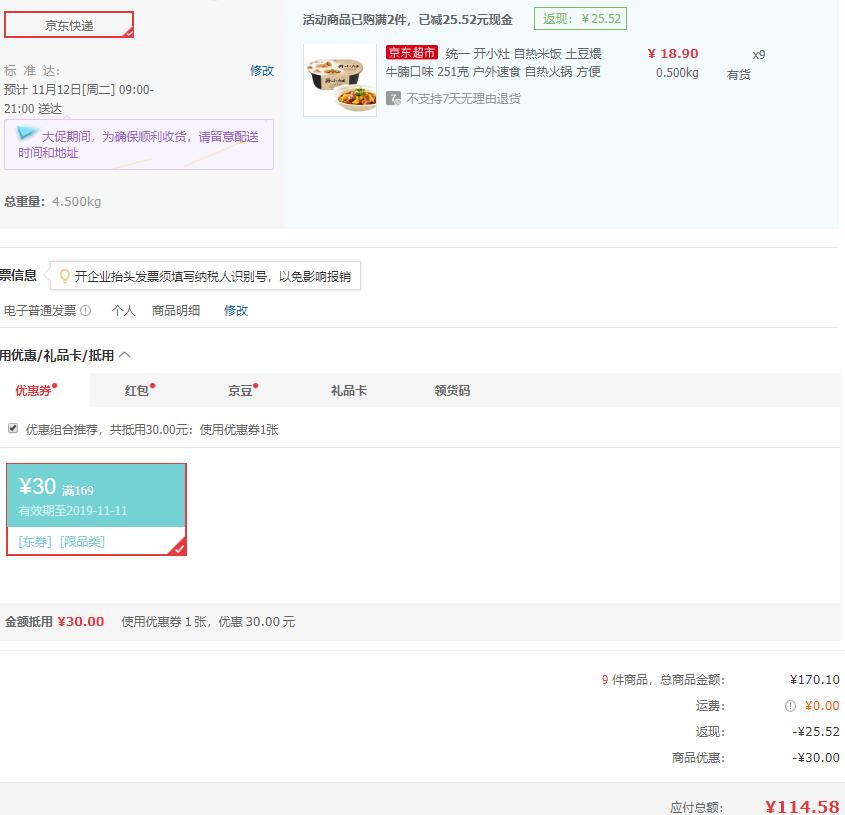845x815 pixels.
Task: Click the info icon next to 运费
Action: tap(790, 706)
